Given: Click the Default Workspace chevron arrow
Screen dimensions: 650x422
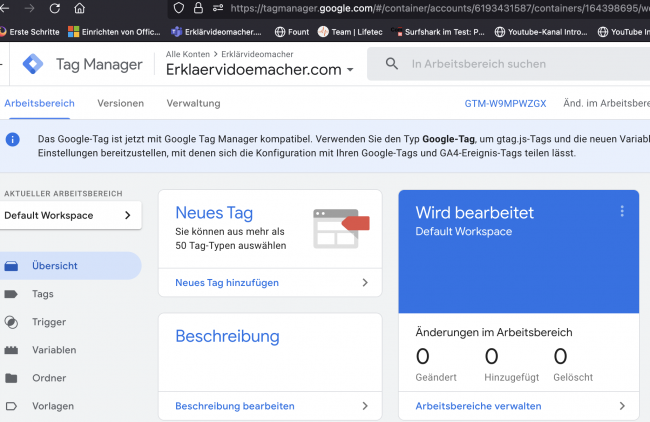Looking at the screenshot, I should 128,215.
